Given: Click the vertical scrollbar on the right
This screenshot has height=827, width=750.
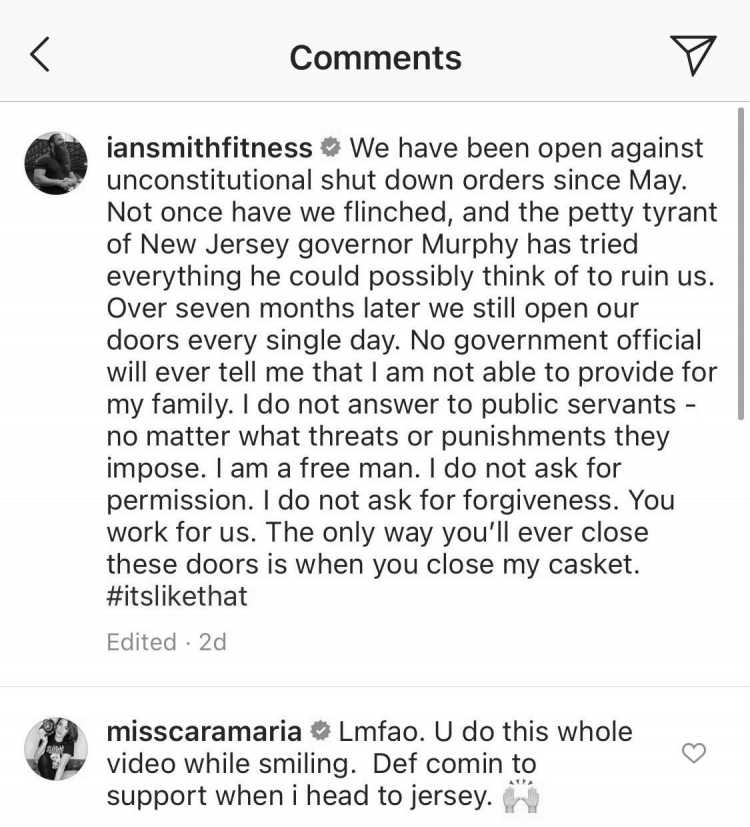Looking at the screenshot, I should (x=741, y=263).
